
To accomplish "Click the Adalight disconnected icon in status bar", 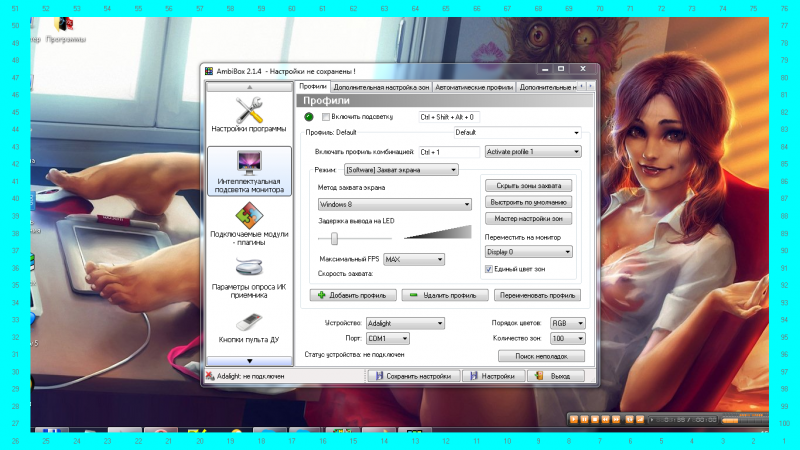I will [210, 376].
